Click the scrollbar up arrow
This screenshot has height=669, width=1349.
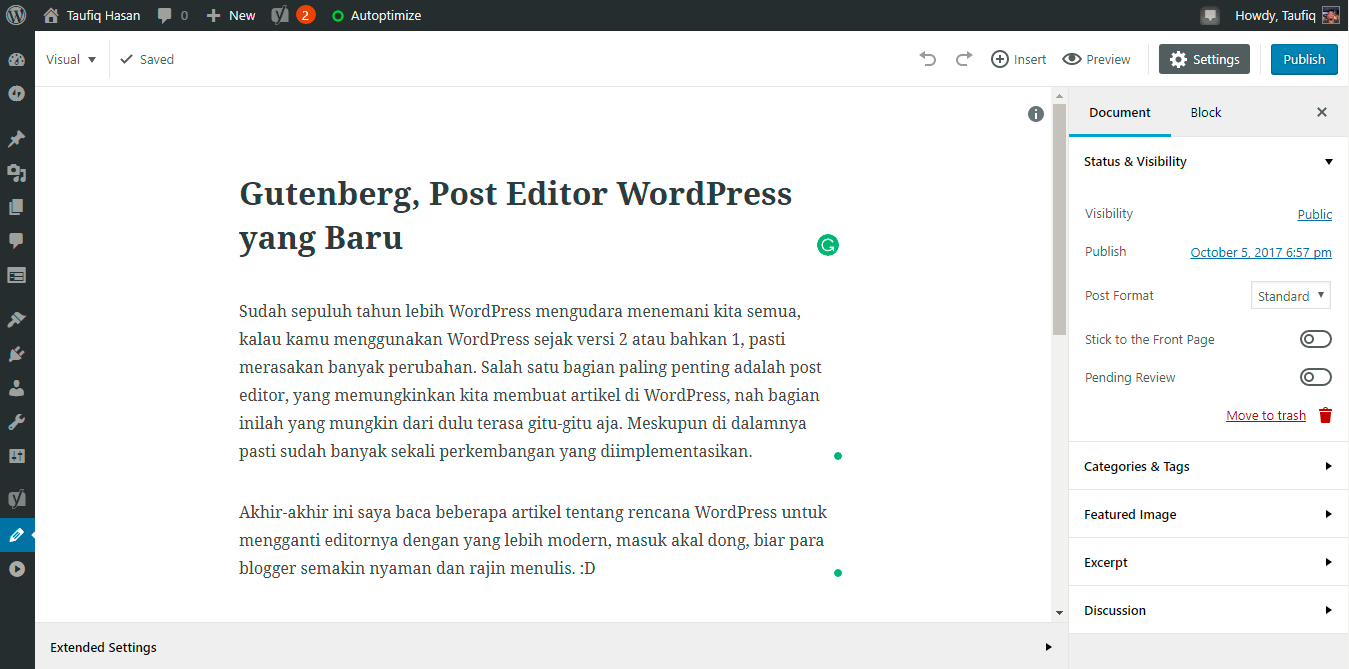coord(1059,95)
